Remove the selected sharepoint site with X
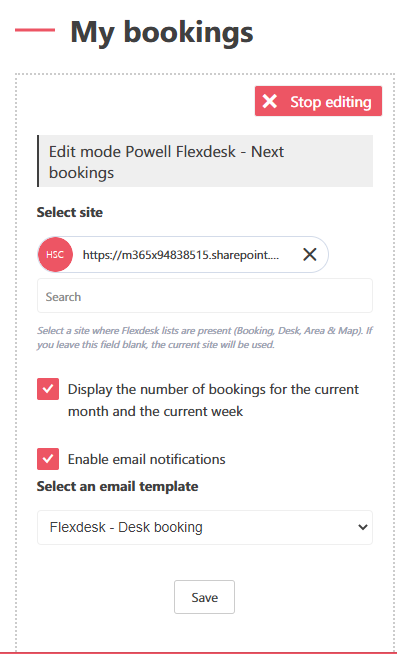 [x=309, y=254]
